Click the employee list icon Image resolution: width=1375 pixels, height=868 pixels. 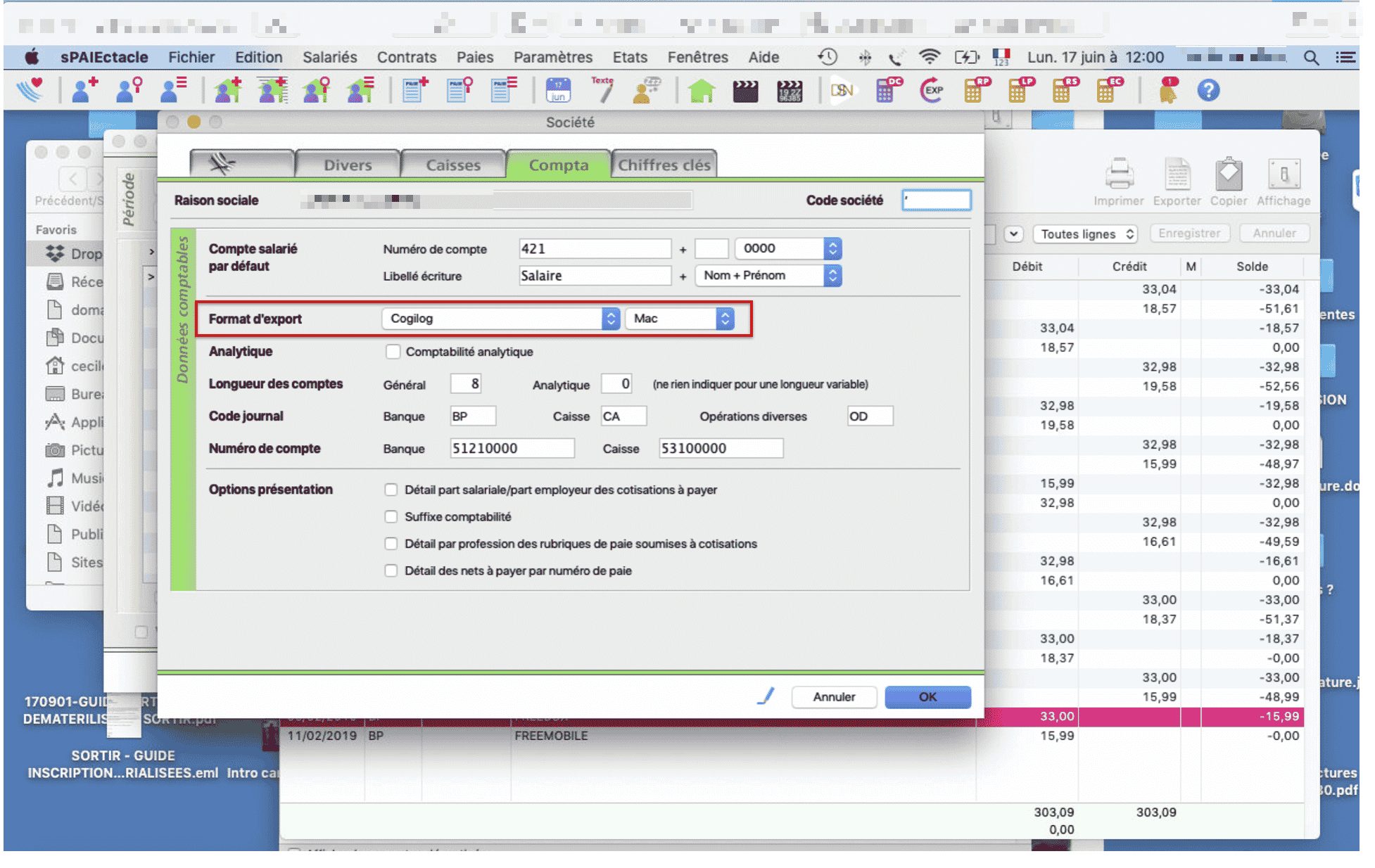173,90
